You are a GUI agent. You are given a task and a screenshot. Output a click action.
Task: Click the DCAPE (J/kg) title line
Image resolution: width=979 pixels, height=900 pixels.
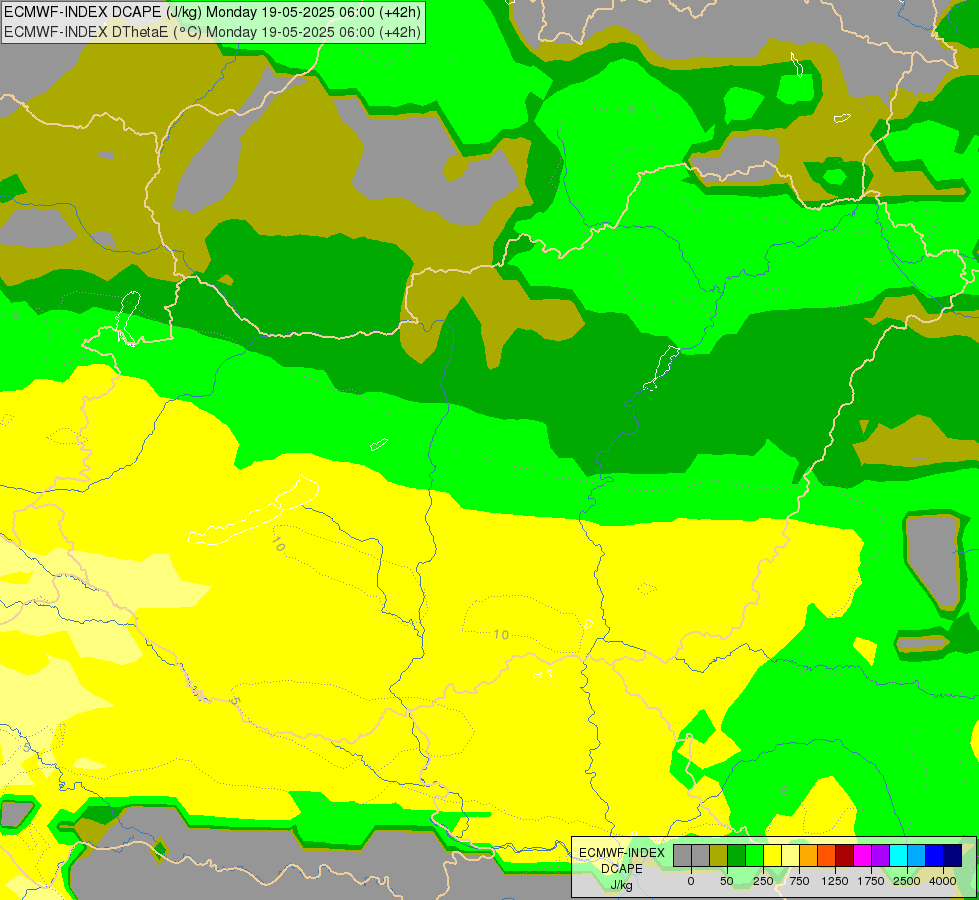[212, 12]
